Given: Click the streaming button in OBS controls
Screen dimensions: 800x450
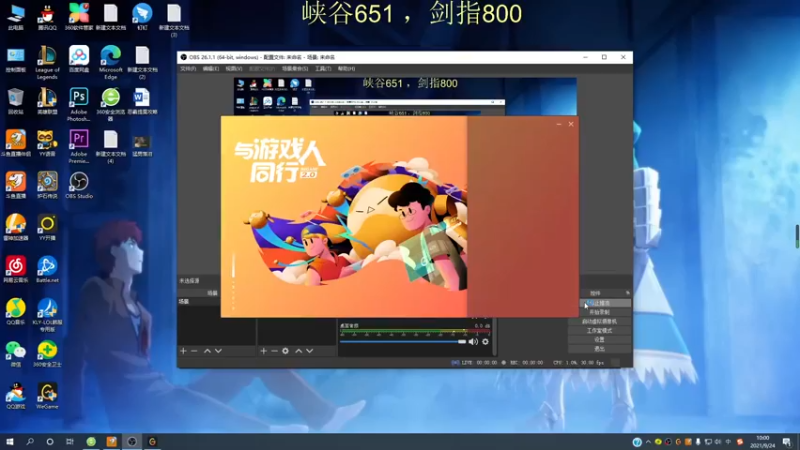Looking at the screenshot, I should coord(599,303).
